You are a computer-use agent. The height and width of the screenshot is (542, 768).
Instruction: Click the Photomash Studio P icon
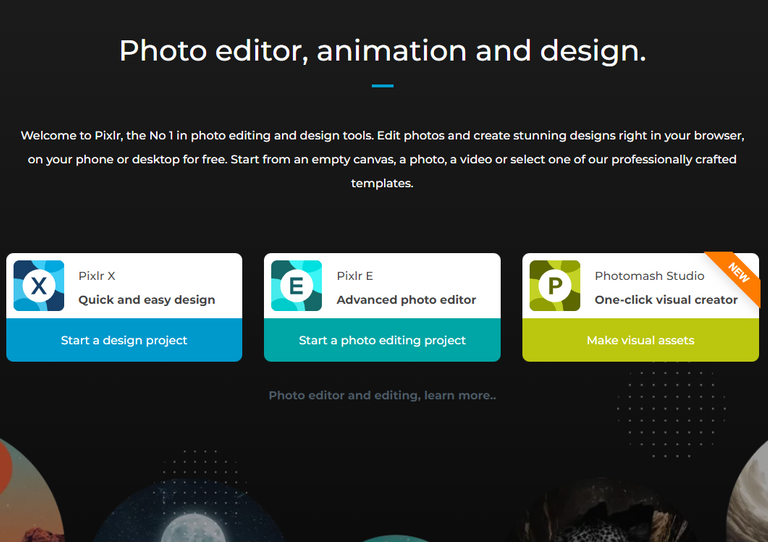555,285
